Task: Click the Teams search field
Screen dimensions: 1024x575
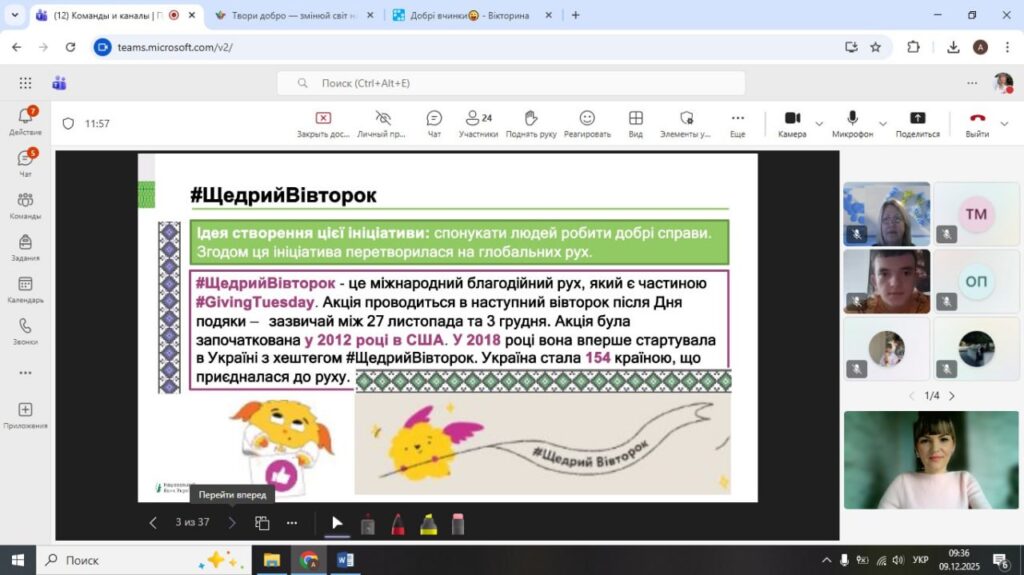Action: (x=510, y=83)
